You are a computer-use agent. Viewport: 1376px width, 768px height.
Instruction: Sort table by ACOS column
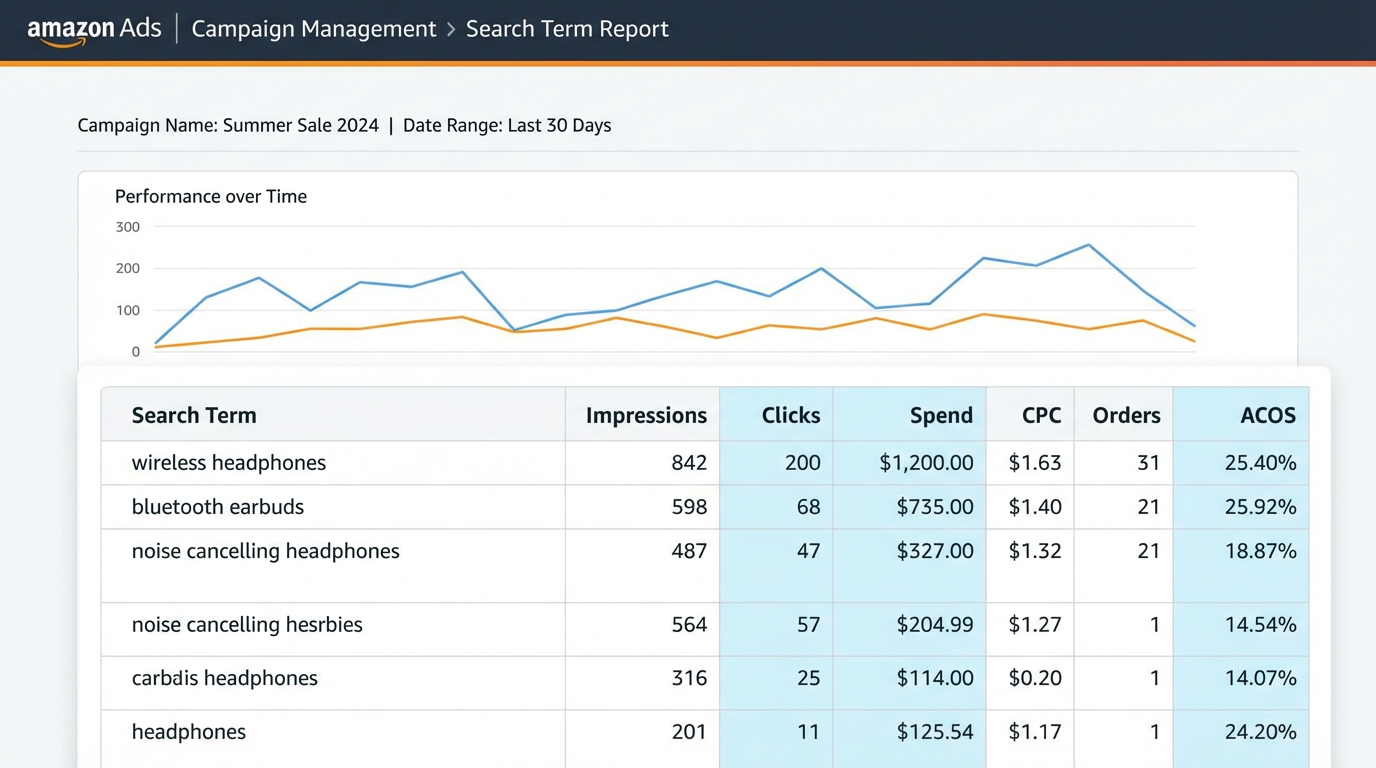point(1268,415)
